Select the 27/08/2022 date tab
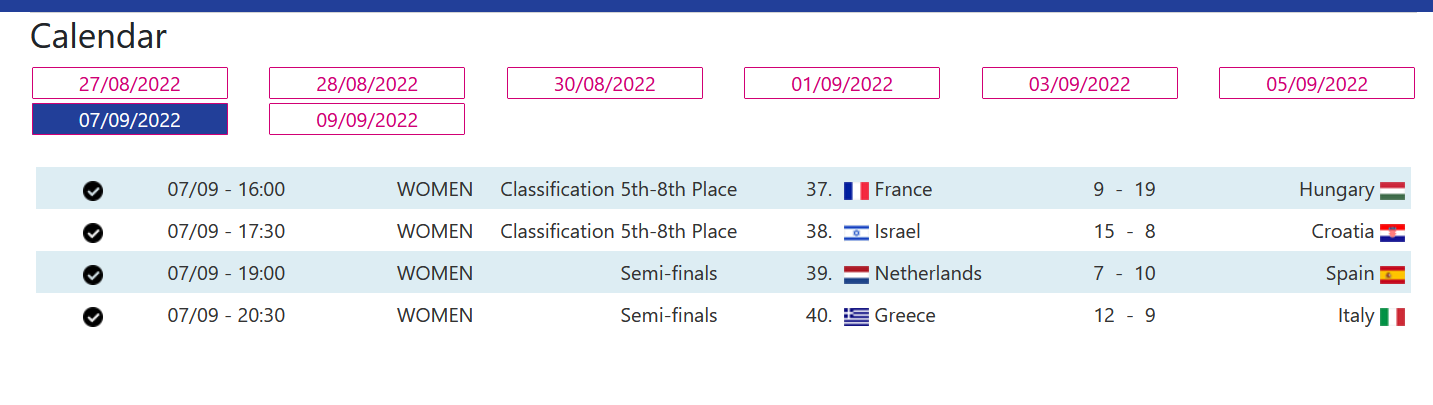 [x=130, y=83]
